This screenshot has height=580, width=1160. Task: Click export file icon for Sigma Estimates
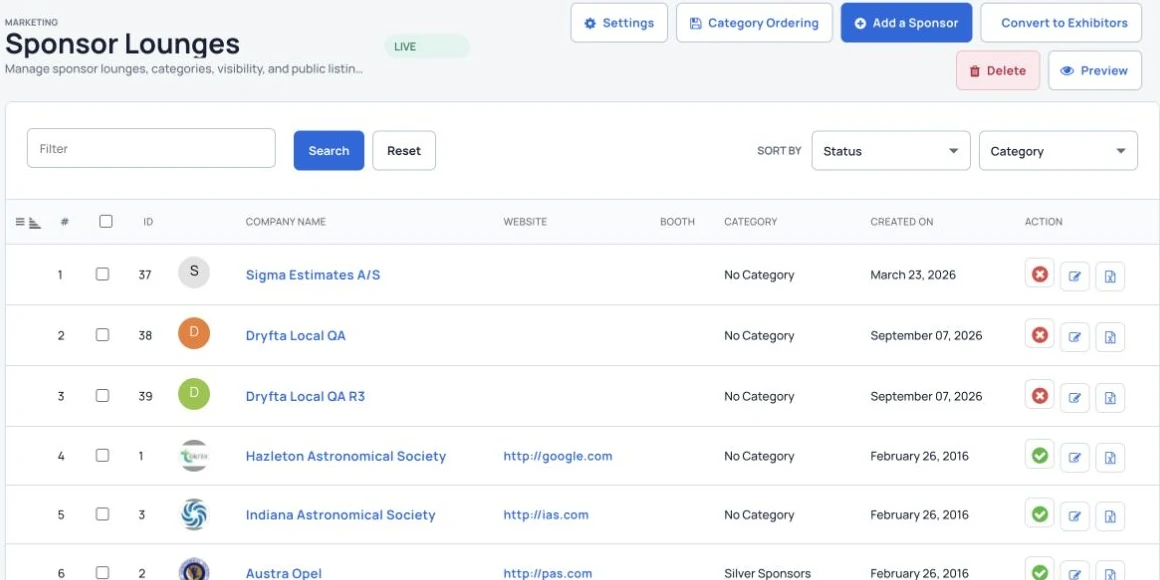[1110, 277]
